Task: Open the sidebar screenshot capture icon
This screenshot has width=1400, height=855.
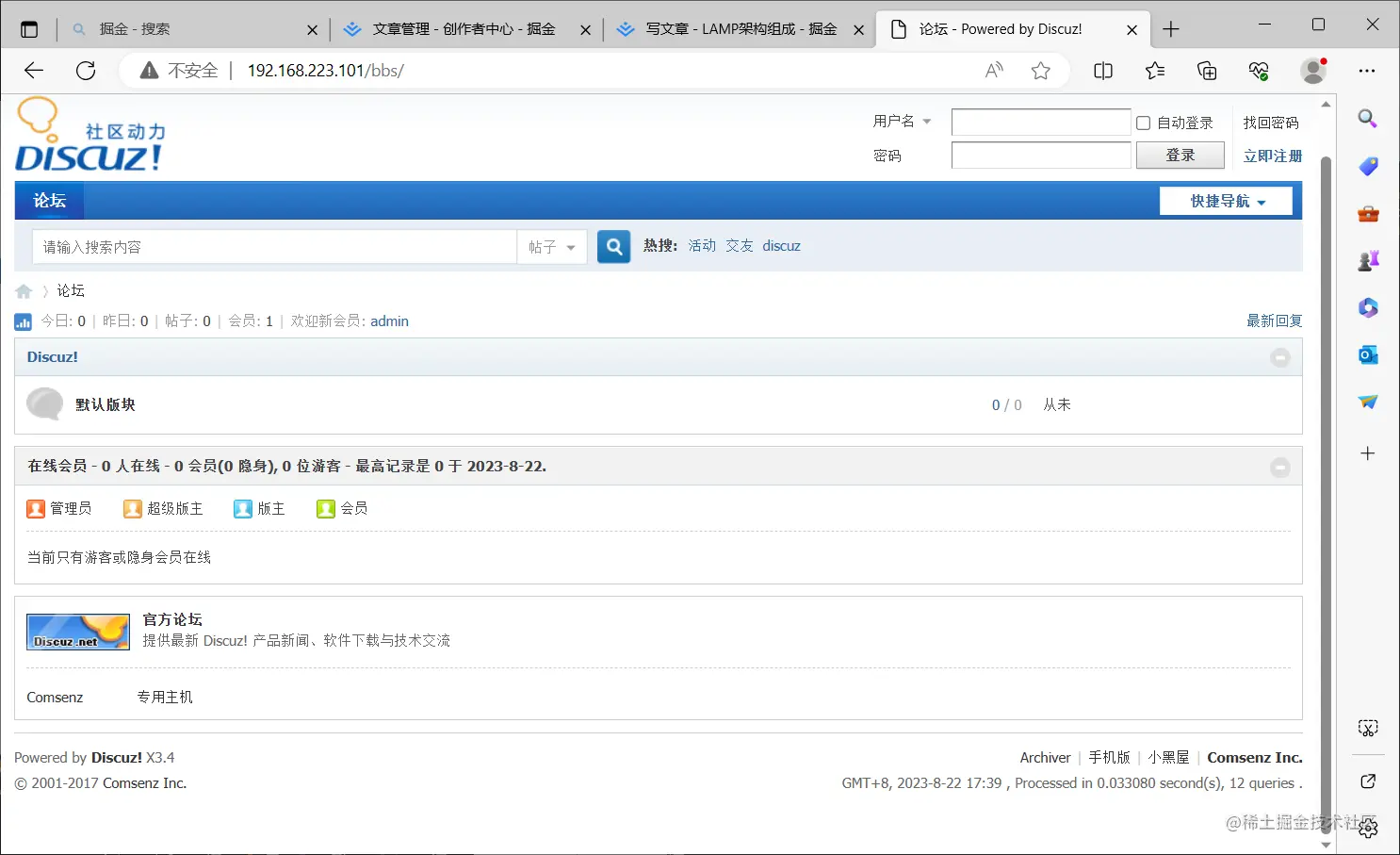Action: pos(1368,728)
